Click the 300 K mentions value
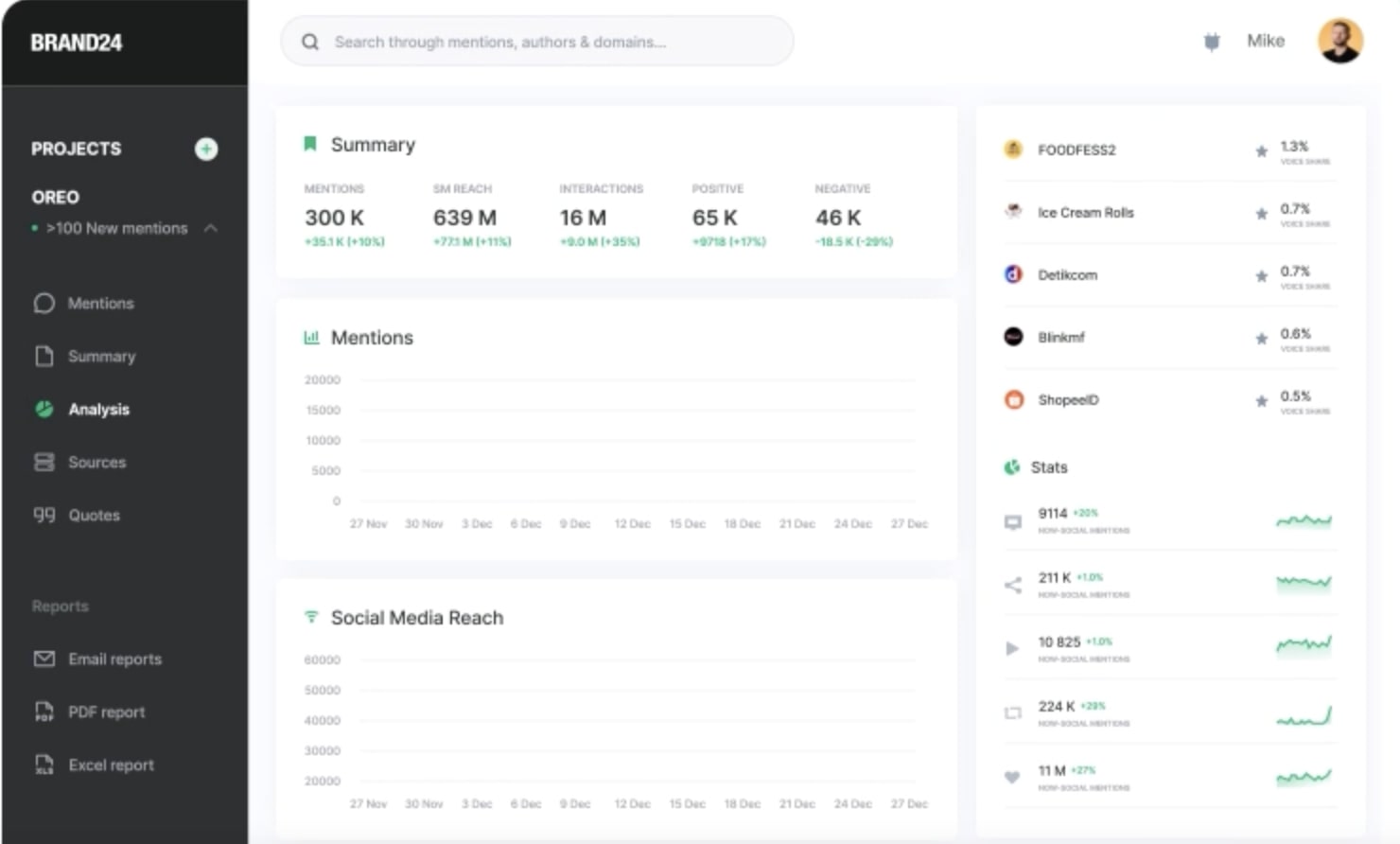The height and width of the screenshot is (844, 1400). pyautogui.click(x=334, y=218)
